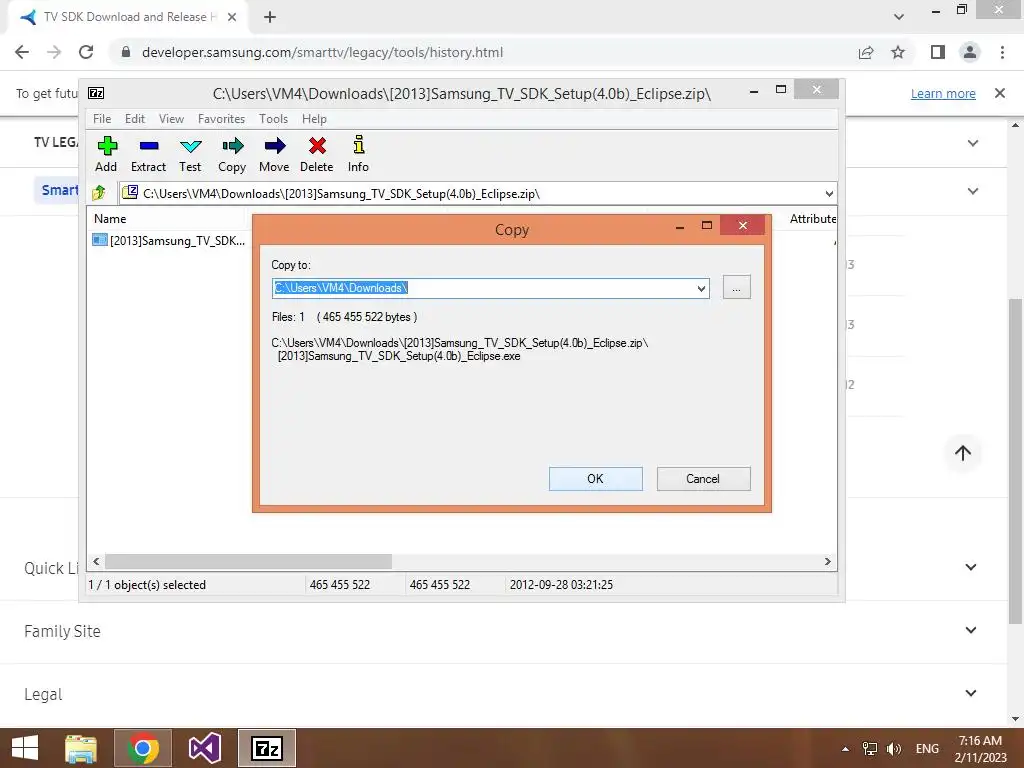Close the TV SDK Download tab
The height and width of the screenshot is (768, 1024).
(232, 17)
